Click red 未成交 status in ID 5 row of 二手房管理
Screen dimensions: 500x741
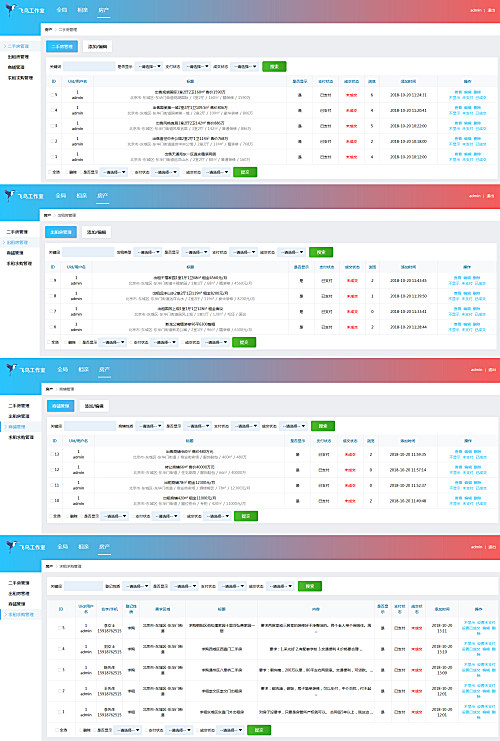pos(351,95)
